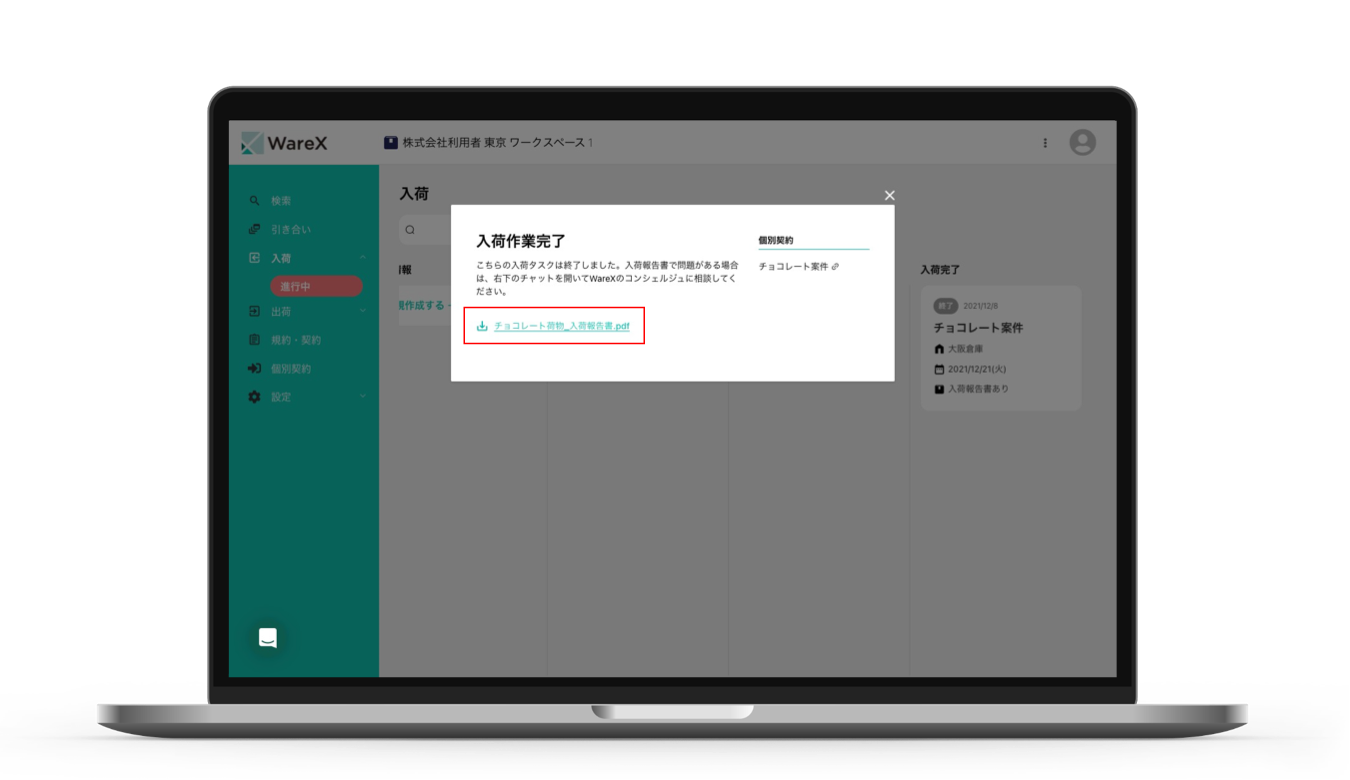Collapse the 入荷 sidebar section chevron
The width and height of the screenshot is (1350, 780).
pyautogui.click(x=362, y=258)
